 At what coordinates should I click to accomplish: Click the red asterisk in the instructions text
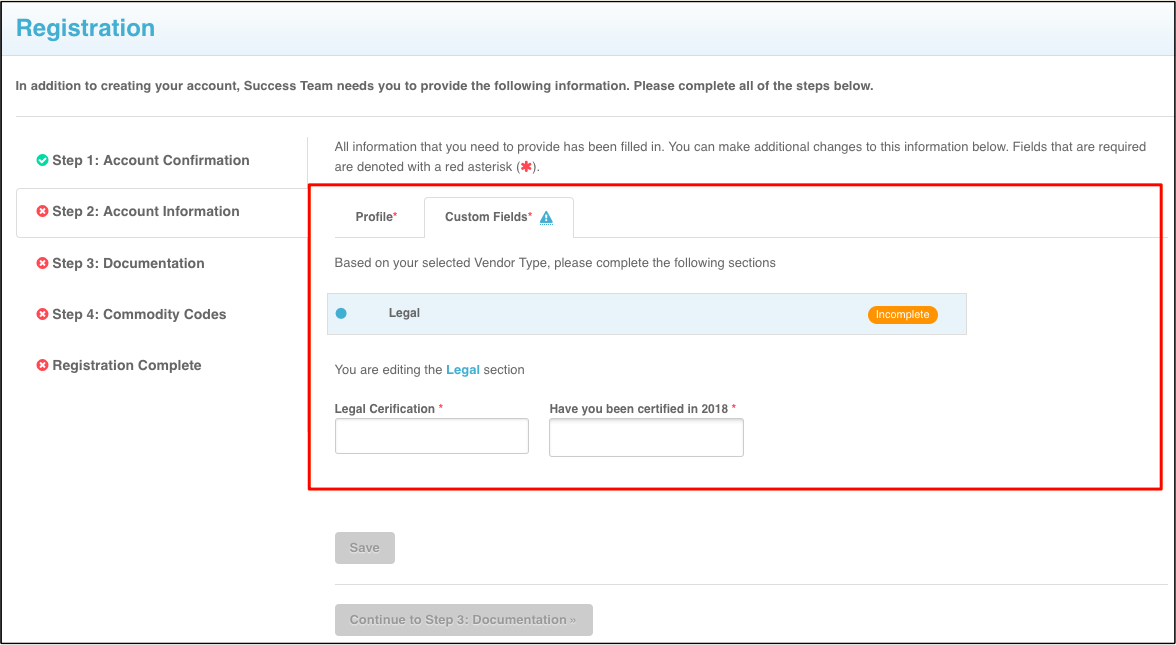[x=525, y=167]
